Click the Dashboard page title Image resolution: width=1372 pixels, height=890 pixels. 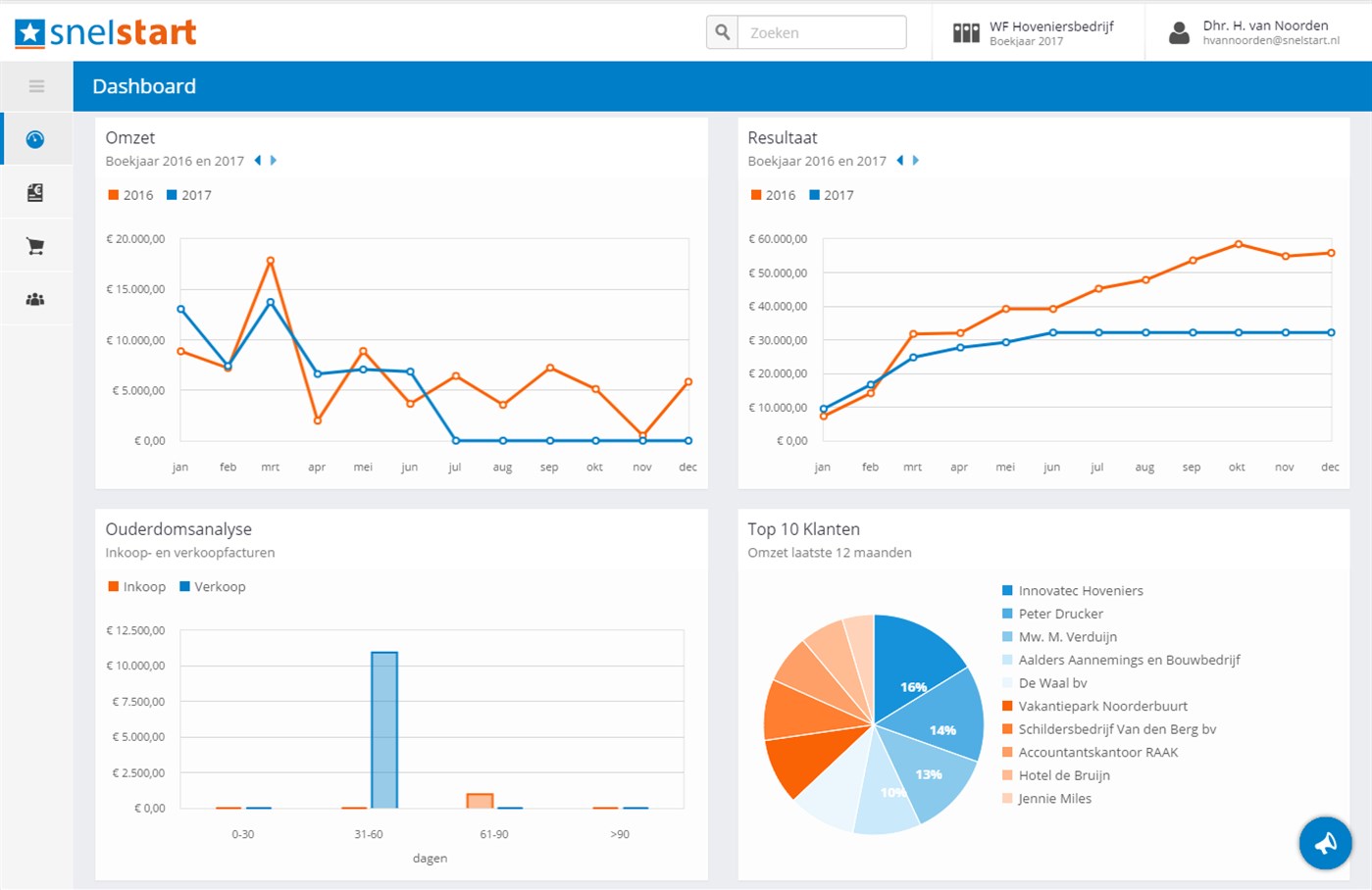click(144, 86)
